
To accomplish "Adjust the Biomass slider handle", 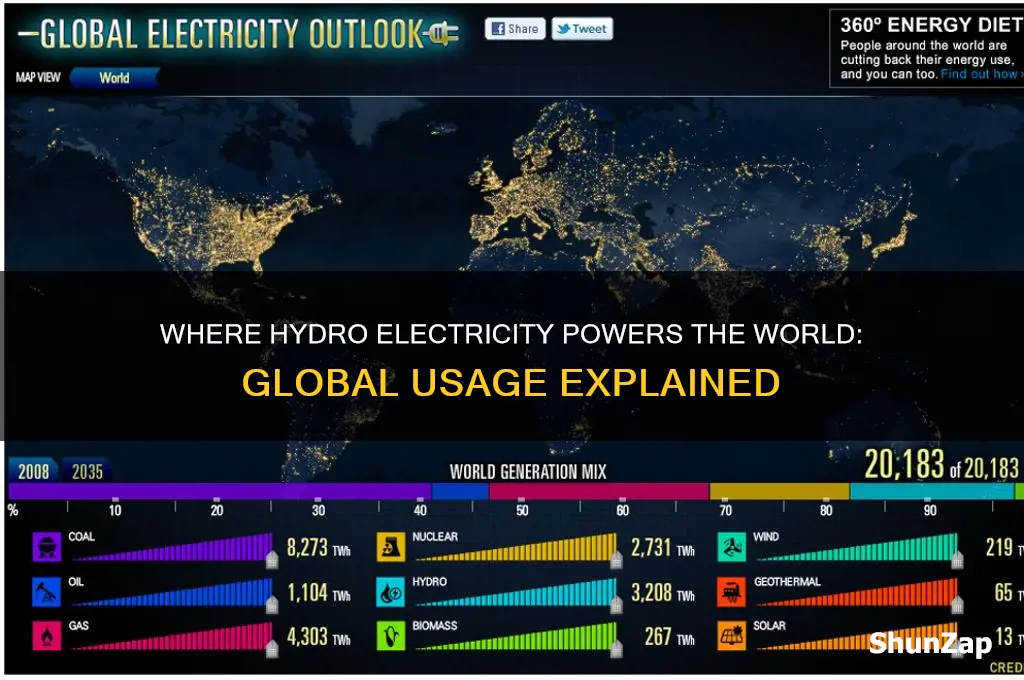I will click(616, 649).
